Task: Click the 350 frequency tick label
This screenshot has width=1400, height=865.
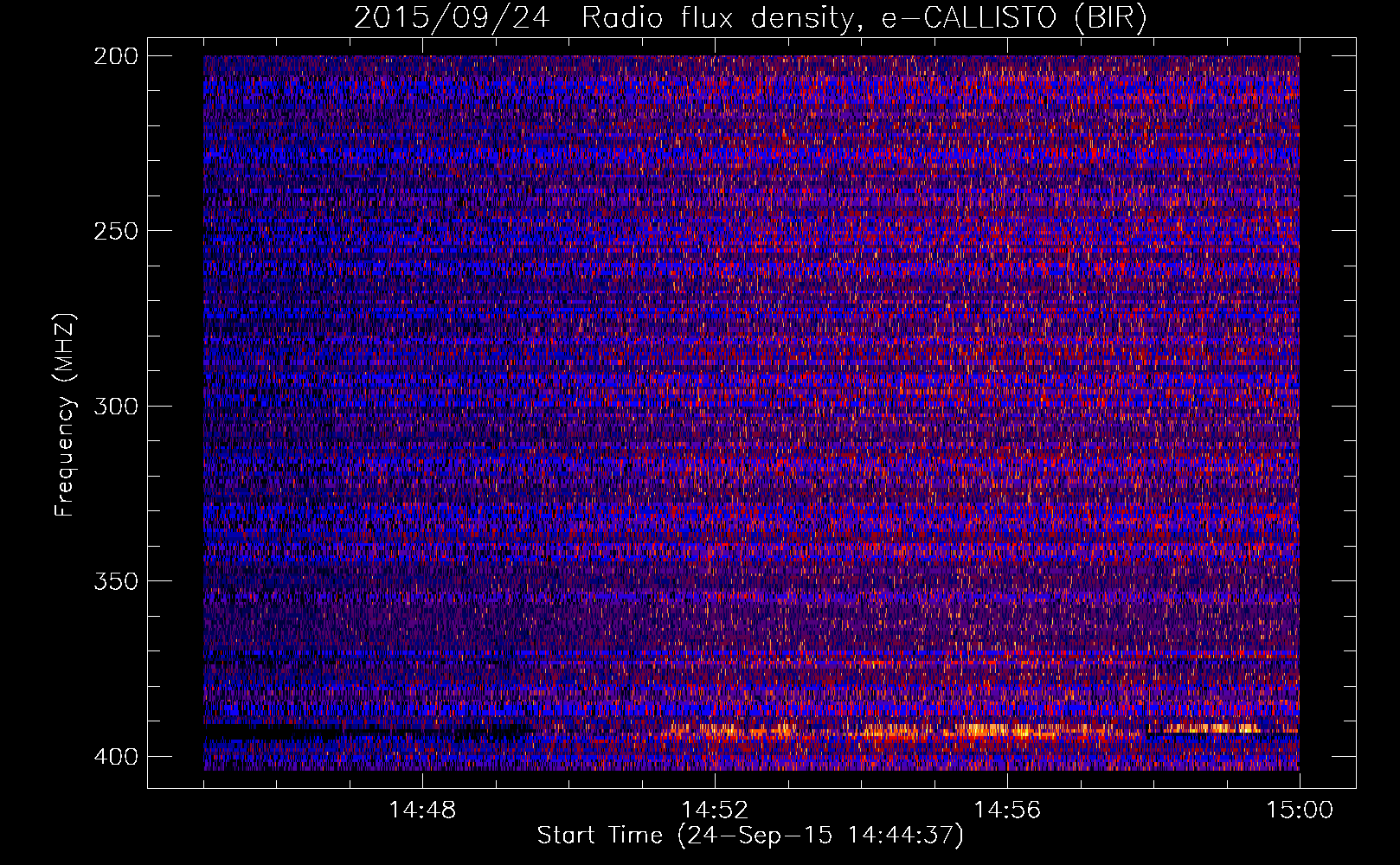Action: pyautogui.click(x=115, y=580)
